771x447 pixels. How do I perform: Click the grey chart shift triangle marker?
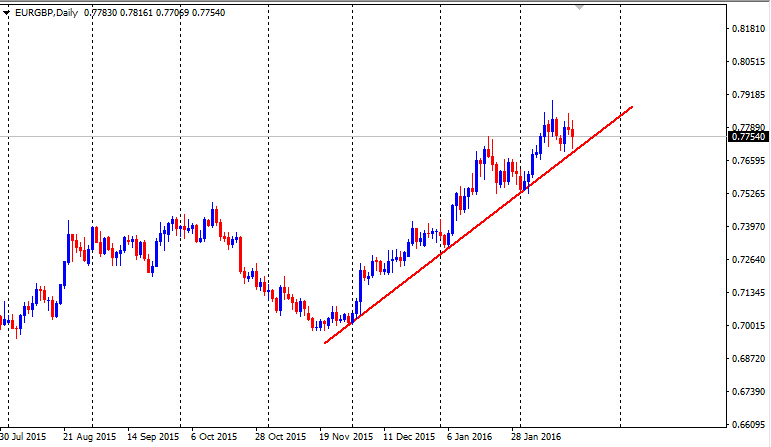579,8
